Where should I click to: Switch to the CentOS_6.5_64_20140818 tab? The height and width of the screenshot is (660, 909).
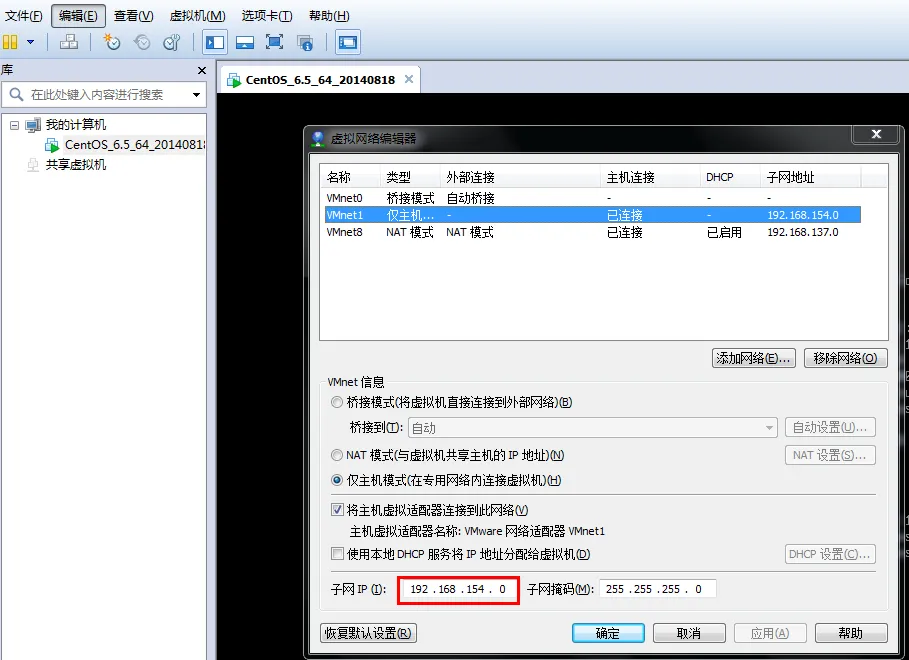click(x=320, y=79)
